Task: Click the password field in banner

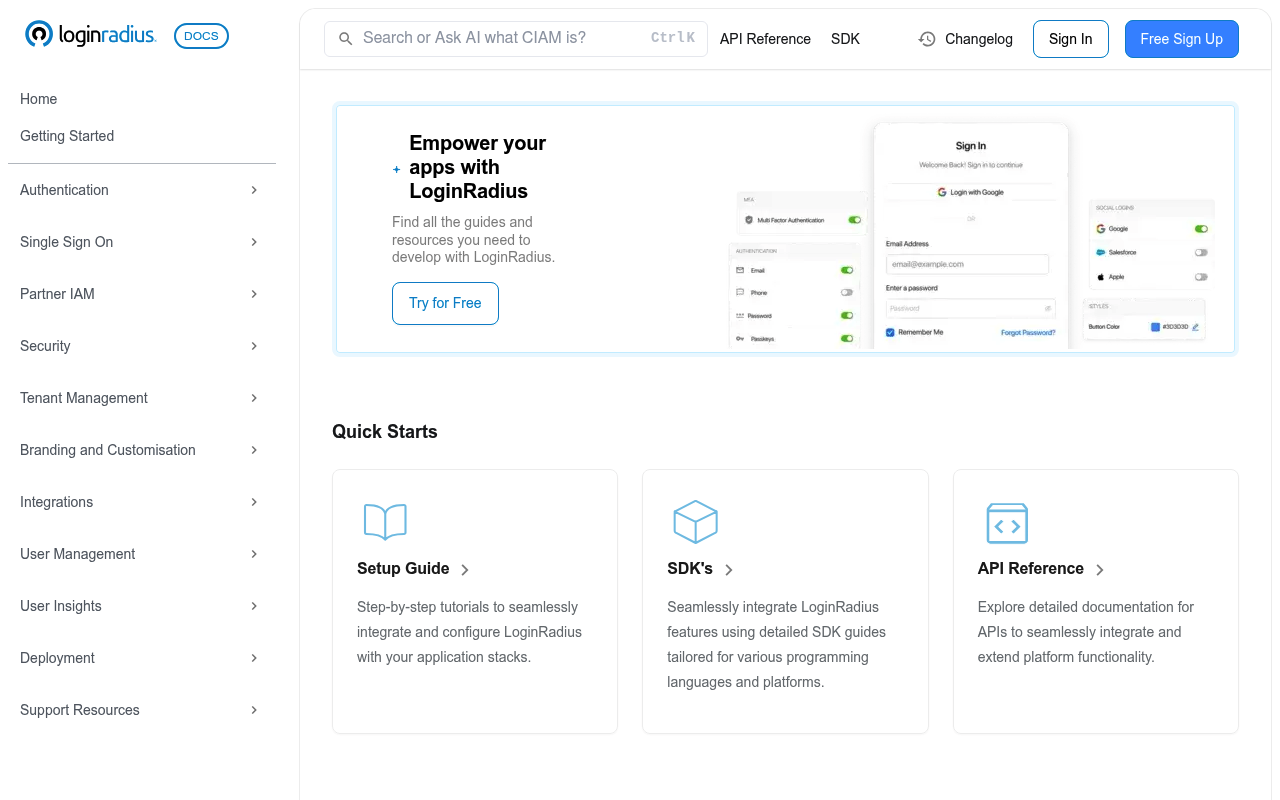Action: click(x=971, y=308)
